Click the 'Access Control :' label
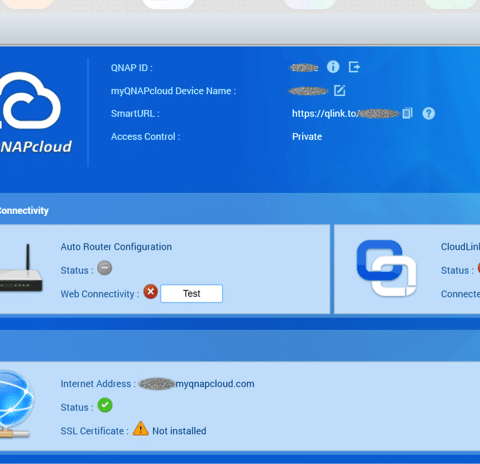The width and height of the screenshot is (480, 464). pos(146,137)
